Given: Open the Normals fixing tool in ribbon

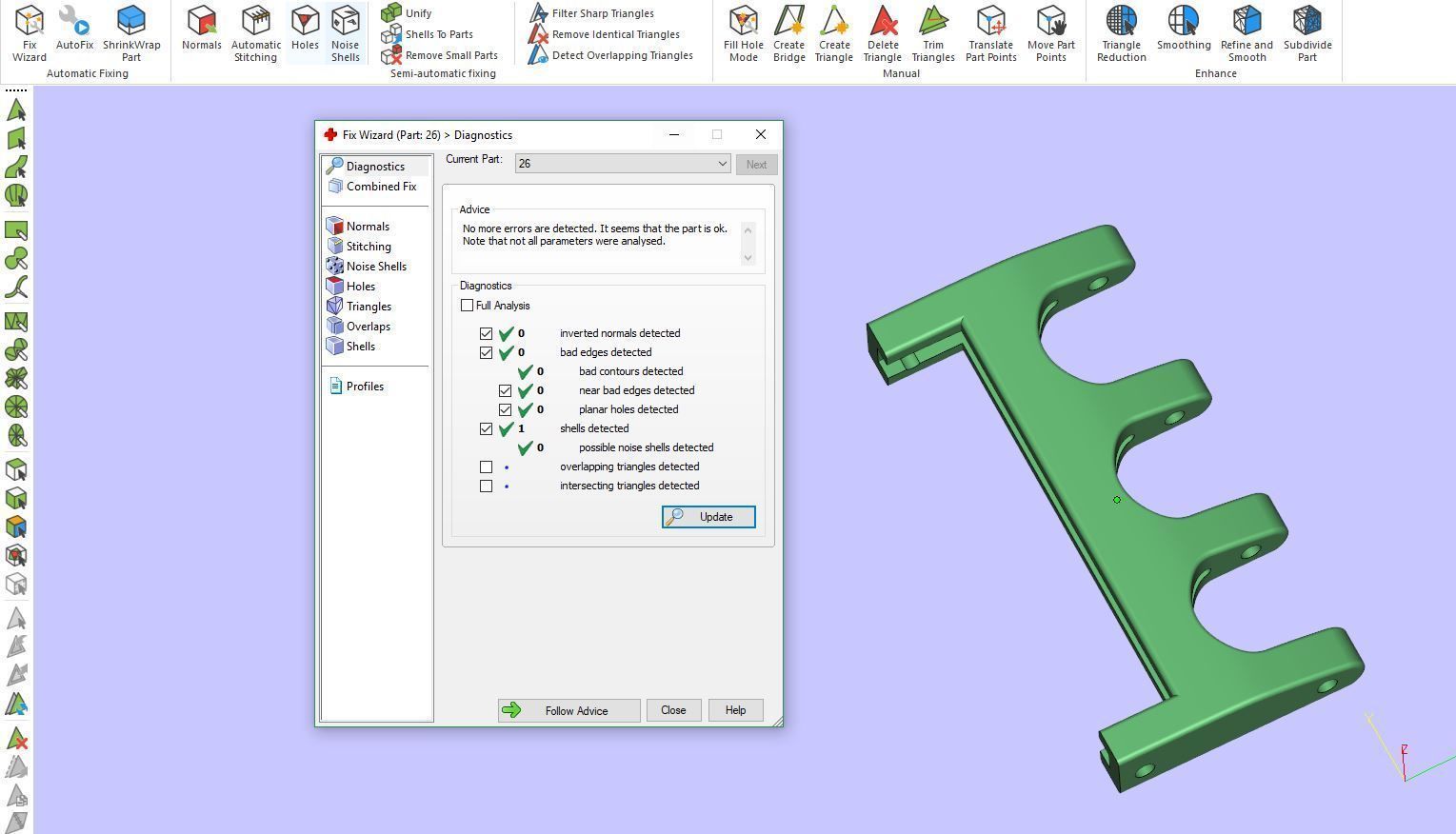Looking at the screenshot, I should [x=202, y=29].
